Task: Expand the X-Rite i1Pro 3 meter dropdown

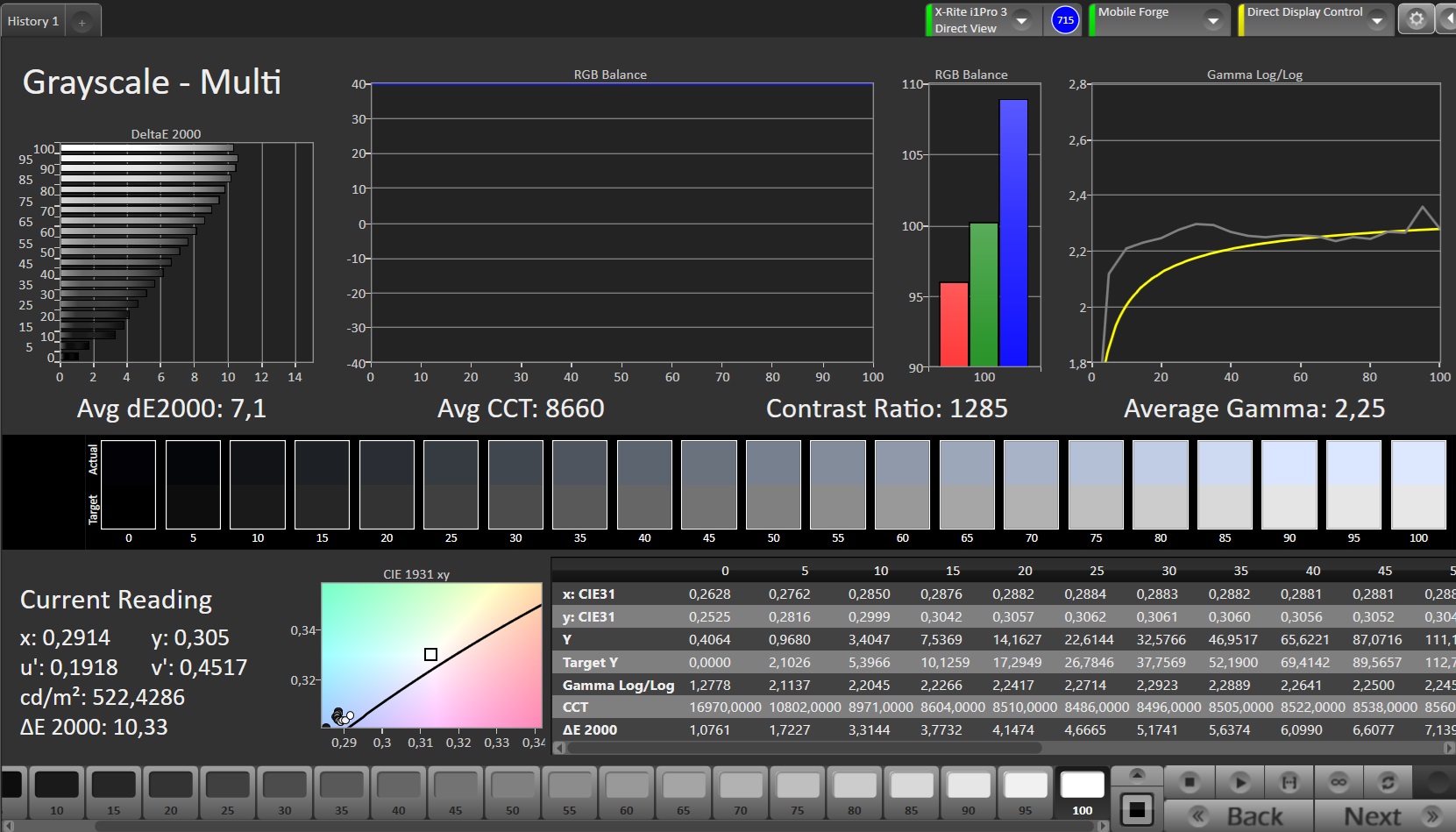Action: tap(1021, 20)
